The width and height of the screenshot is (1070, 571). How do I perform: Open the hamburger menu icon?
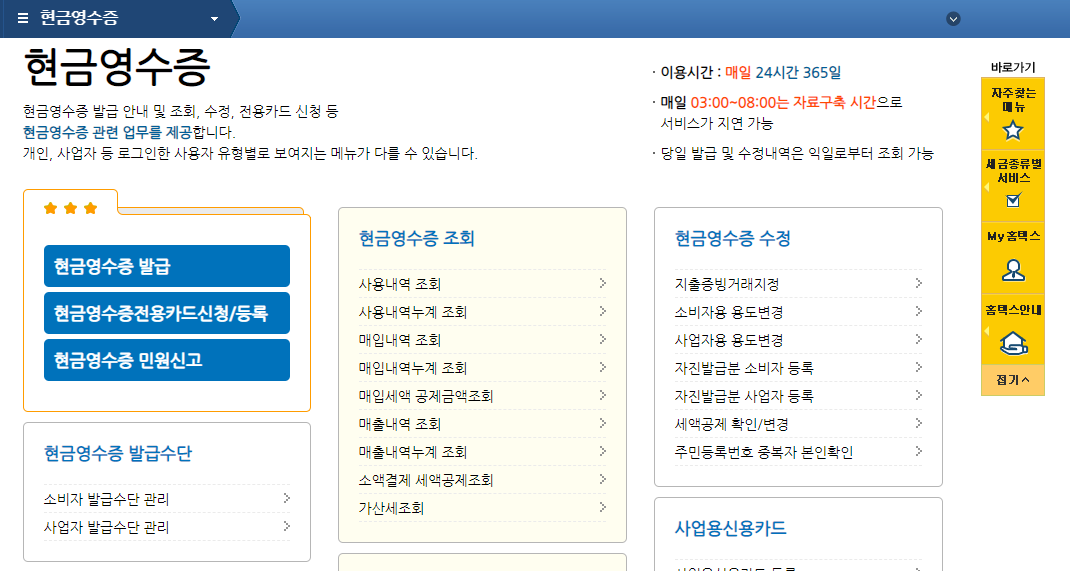point(23,18)
